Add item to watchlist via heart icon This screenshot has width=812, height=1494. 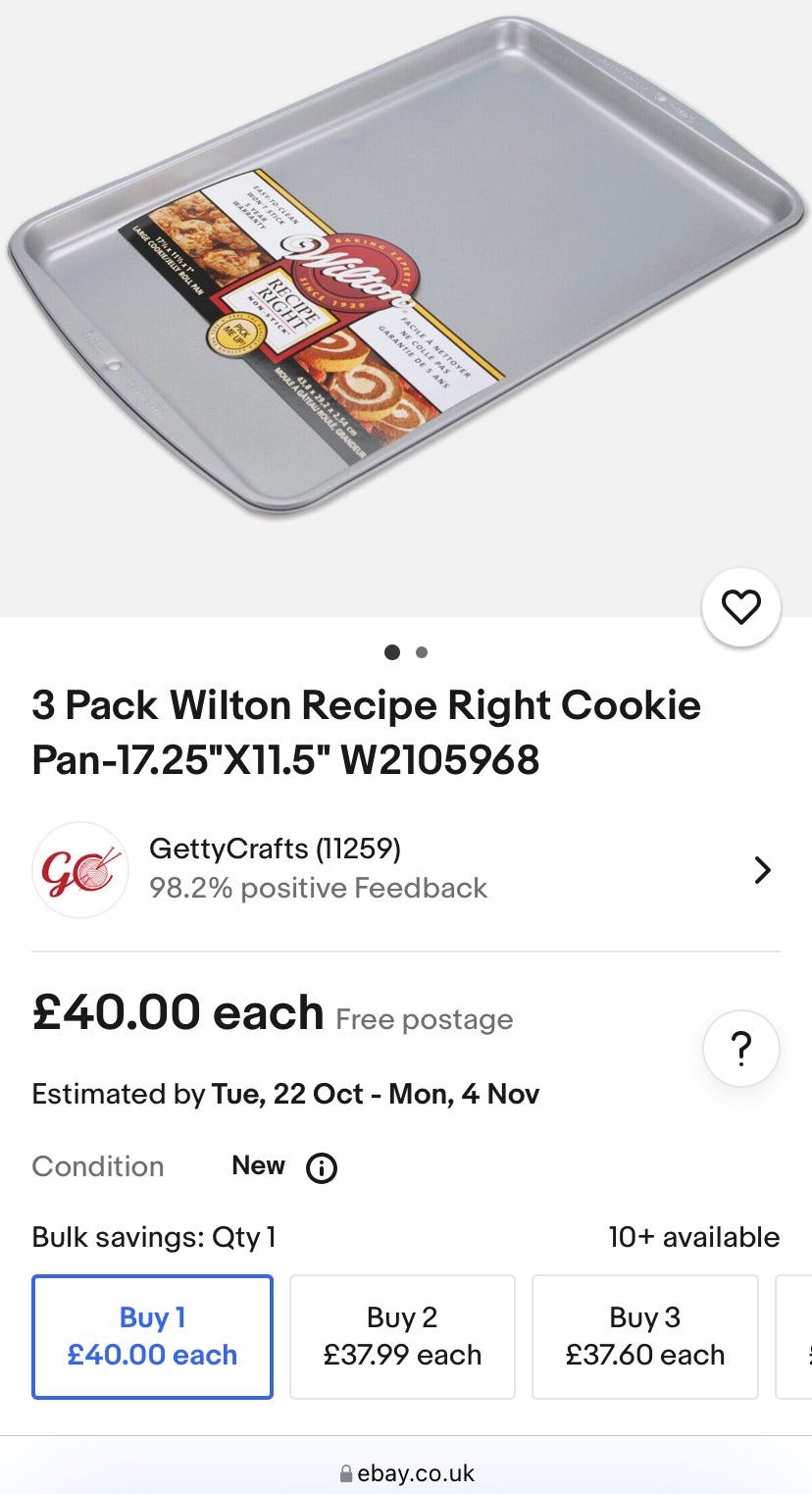(x=741, y=608)
